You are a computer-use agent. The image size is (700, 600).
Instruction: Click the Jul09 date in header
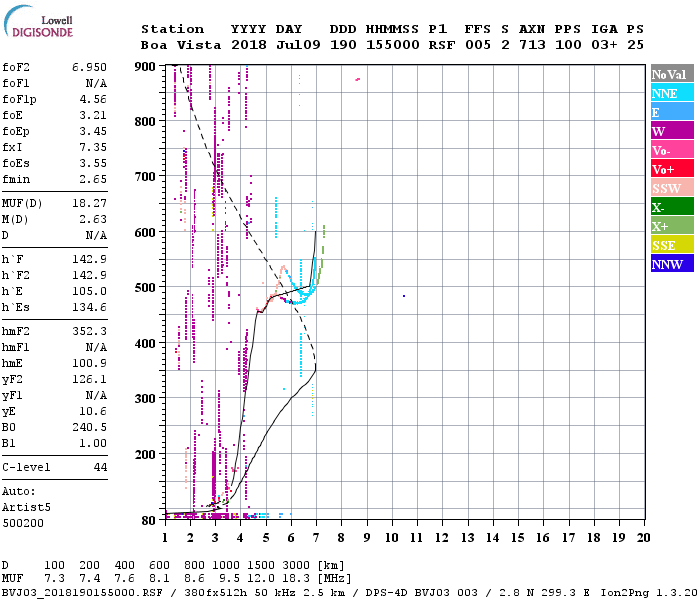point(298,45)
